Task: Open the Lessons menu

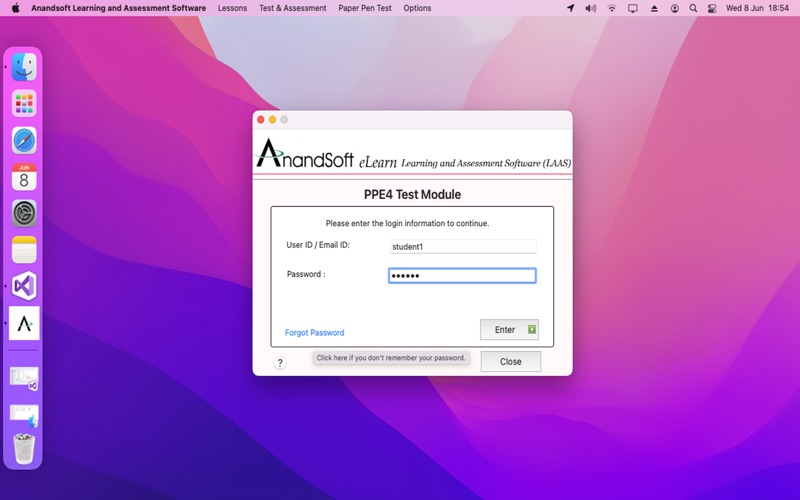Action: click(x=232, y=8)
